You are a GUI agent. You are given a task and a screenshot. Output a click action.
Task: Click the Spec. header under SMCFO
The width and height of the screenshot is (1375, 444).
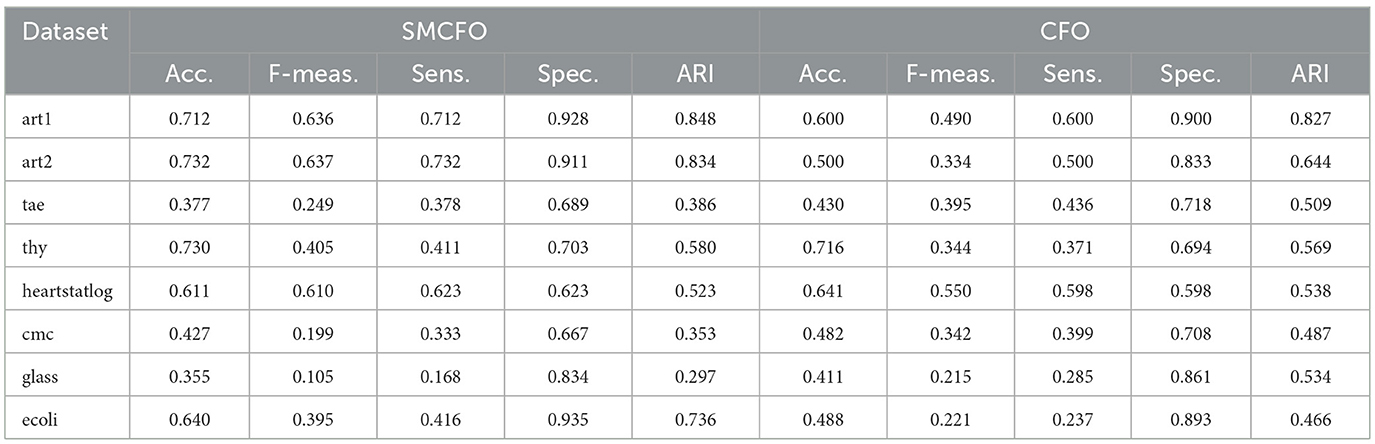pyautogui.click(x=567, y=73)
